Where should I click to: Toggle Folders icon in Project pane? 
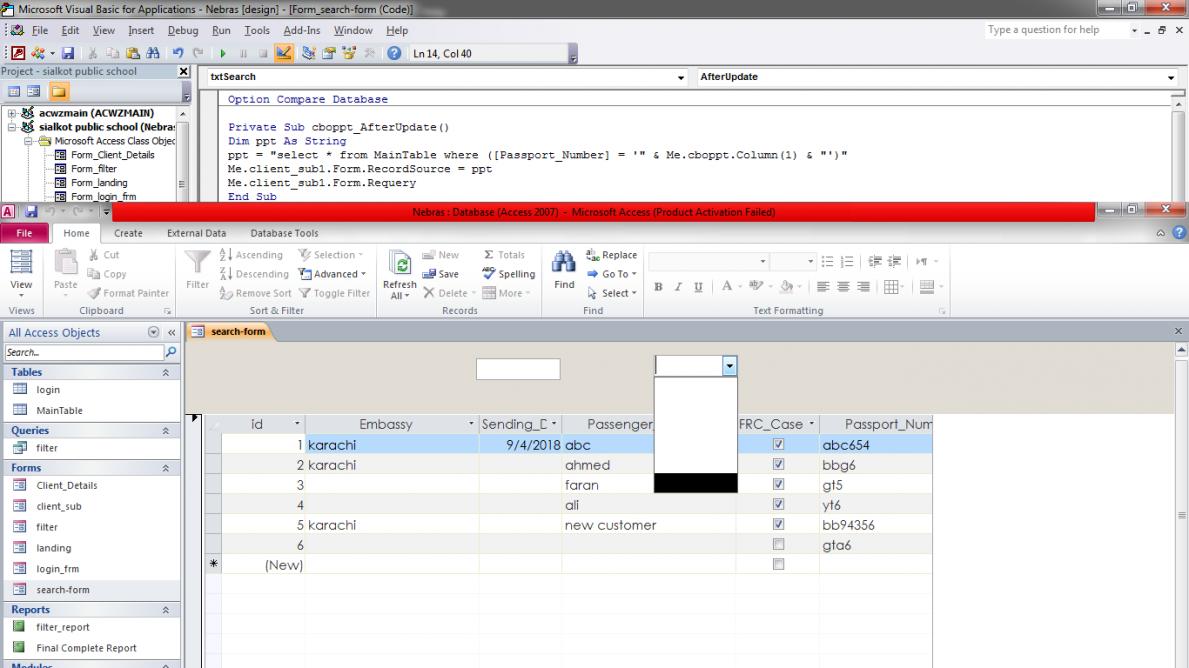58,92
